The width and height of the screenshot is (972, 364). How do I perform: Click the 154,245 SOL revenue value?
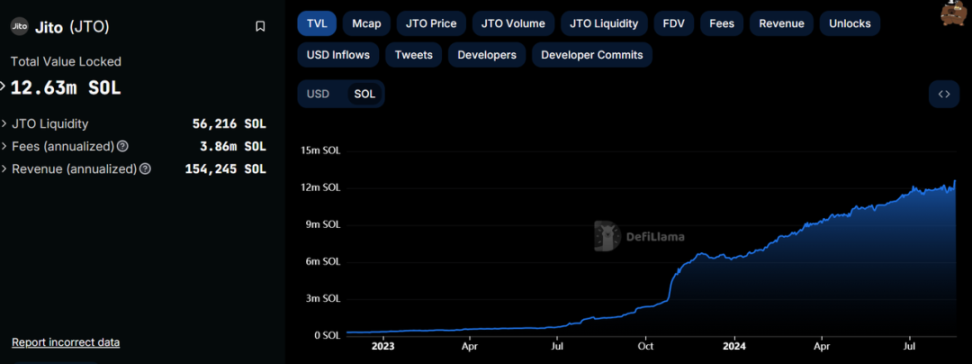226,169
